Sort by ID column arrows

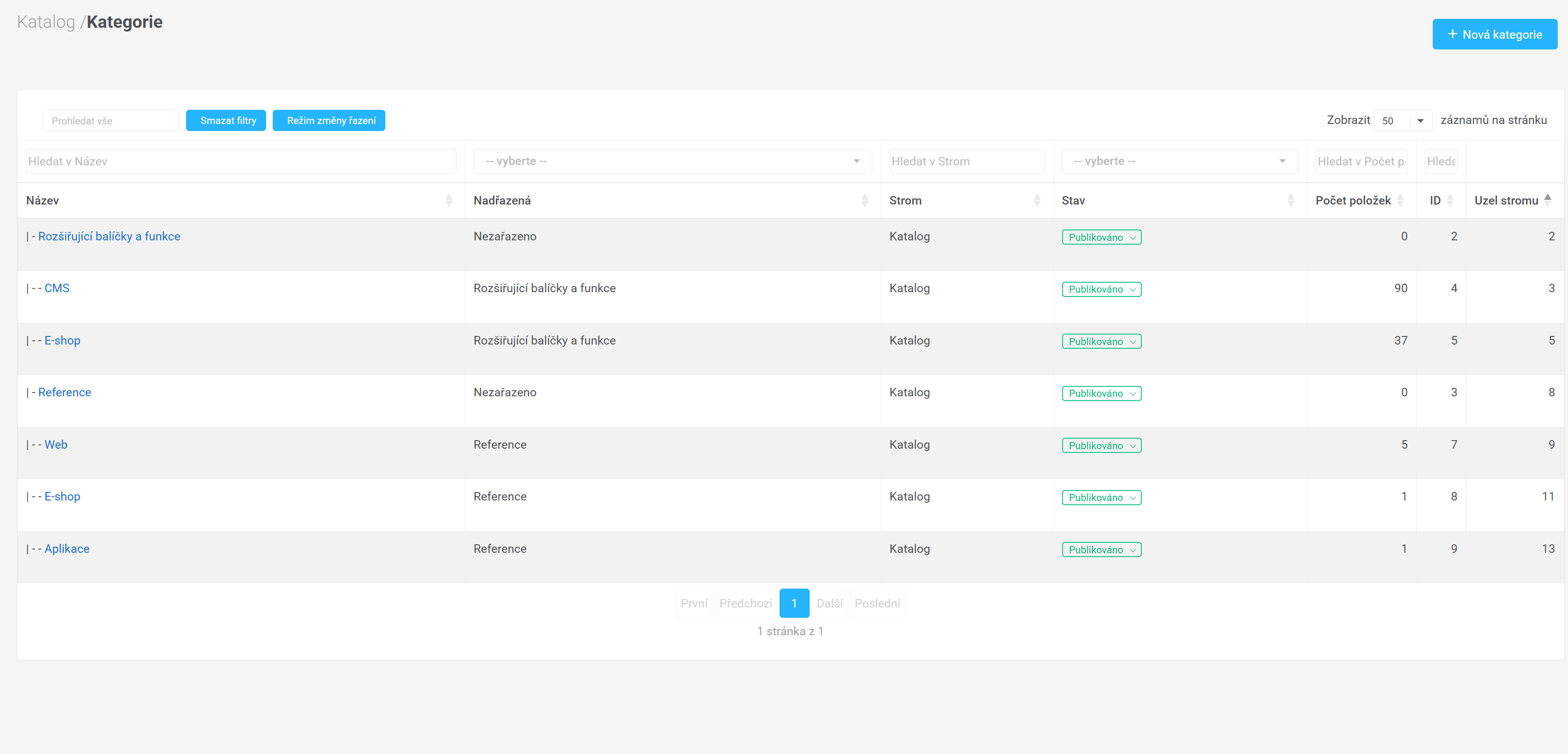point(1450,200)
